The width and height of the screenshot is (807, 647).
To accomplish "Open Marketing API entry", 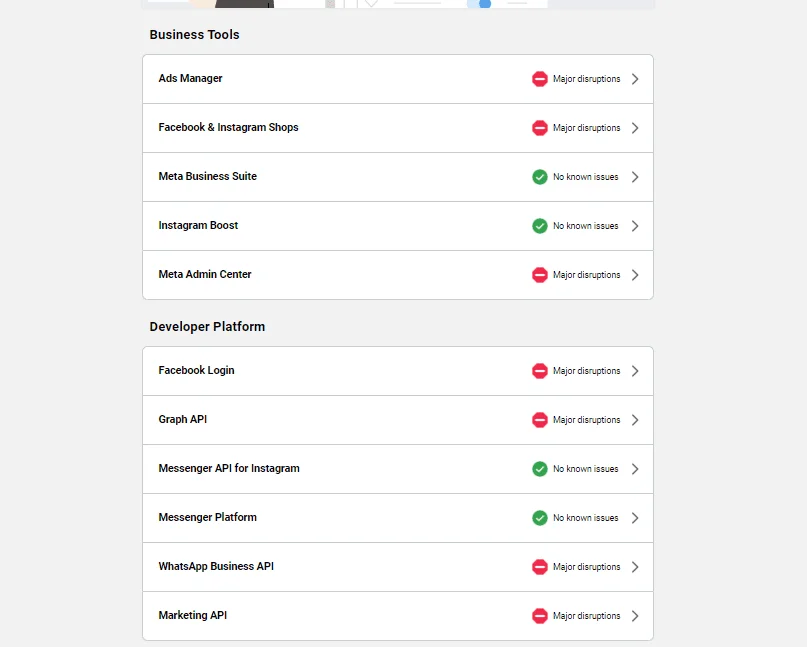I will coord(398,616).
